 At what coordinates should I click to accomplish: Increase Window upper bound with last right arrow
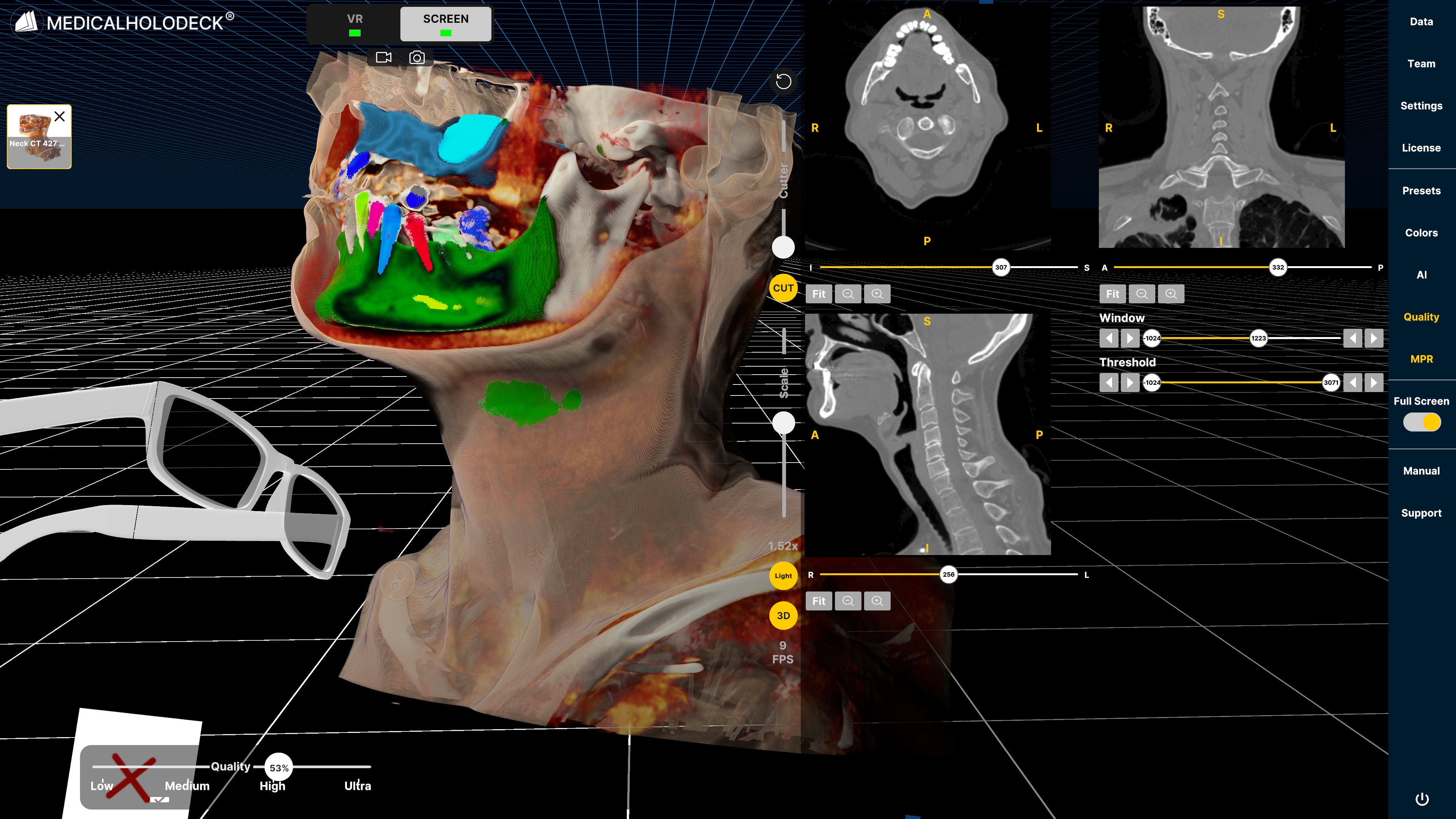[x=1373, y=338]
